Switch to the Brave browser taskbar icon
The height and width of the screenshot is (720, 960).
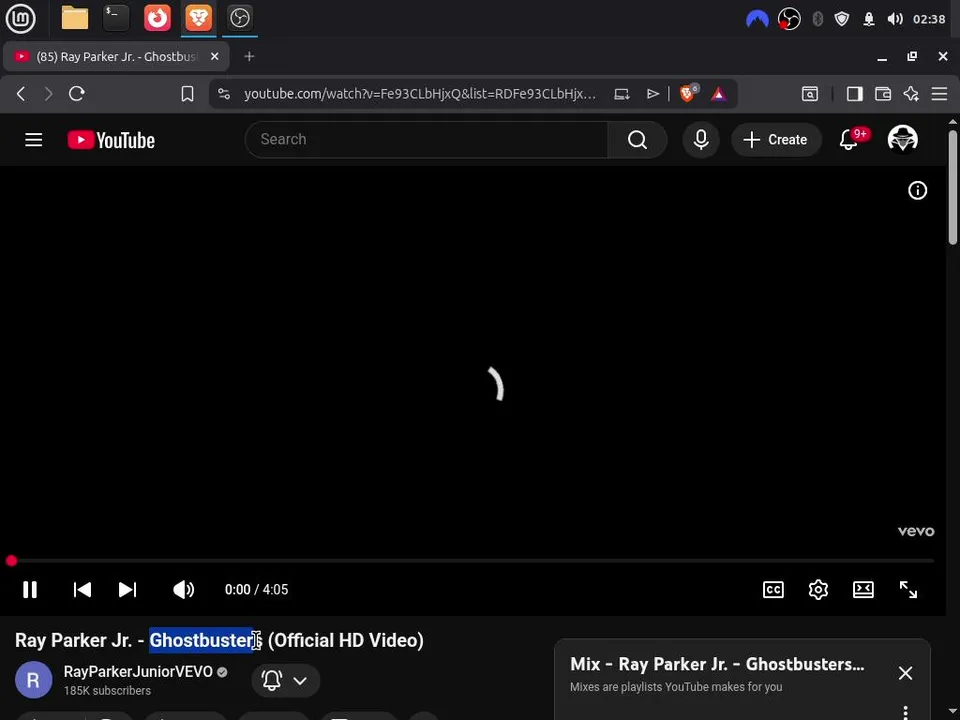coord(198,18)
